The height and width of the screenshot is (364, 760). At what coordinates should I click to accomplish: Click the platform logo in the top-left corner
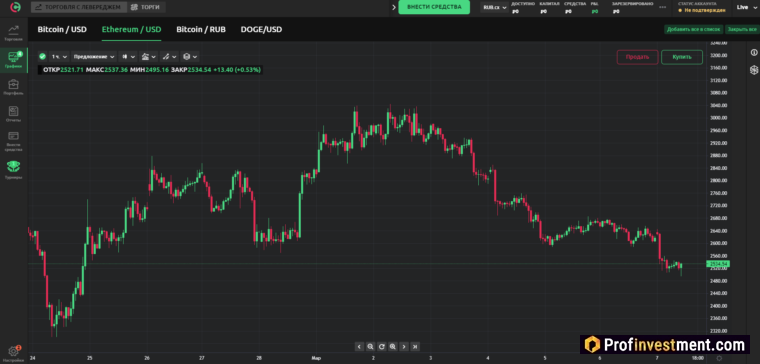point(15,7)
